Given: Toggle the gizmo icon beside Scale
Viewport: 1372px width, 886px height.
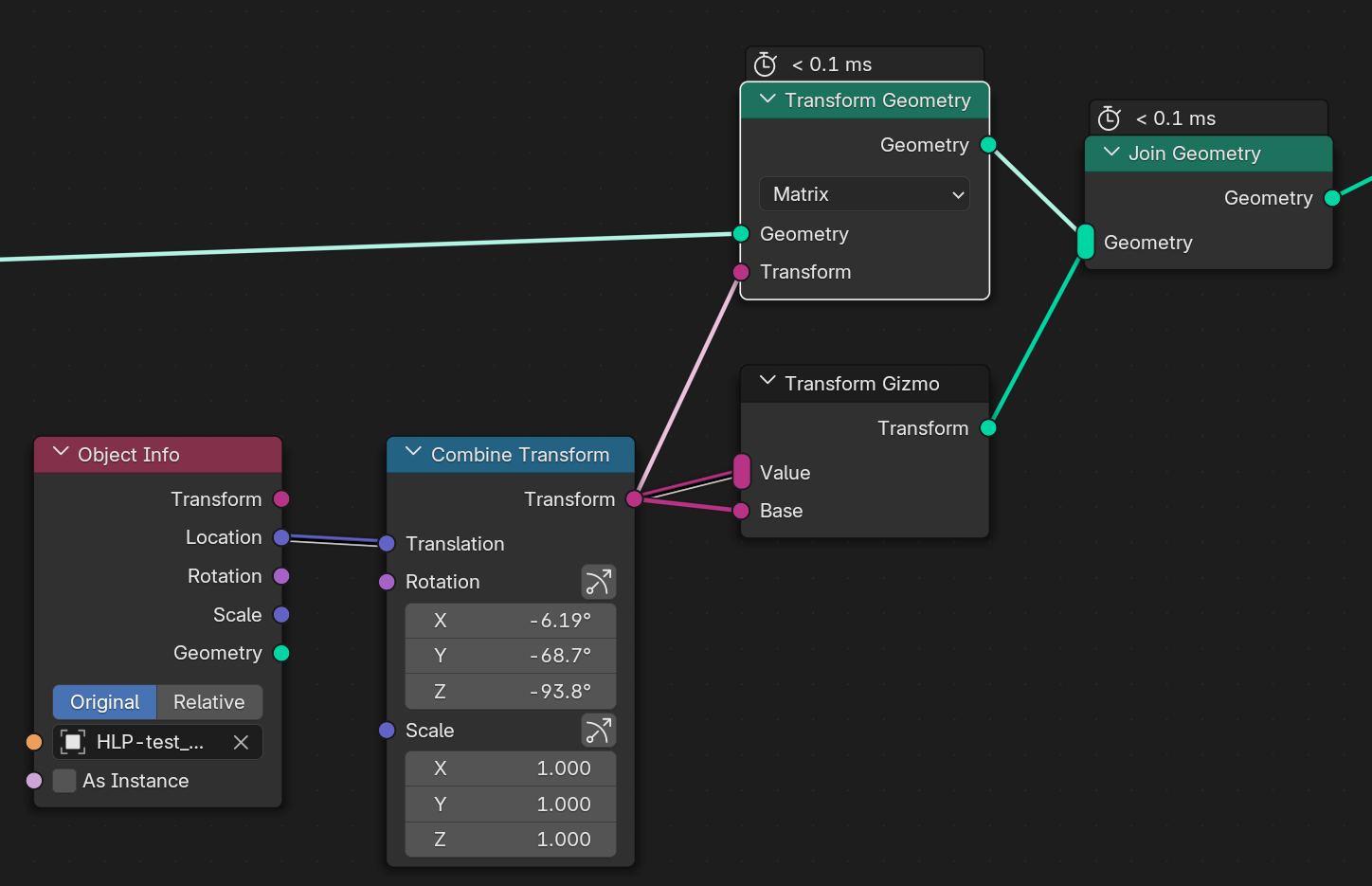Looking at the screenshot, I should click(x=599, y=731).
